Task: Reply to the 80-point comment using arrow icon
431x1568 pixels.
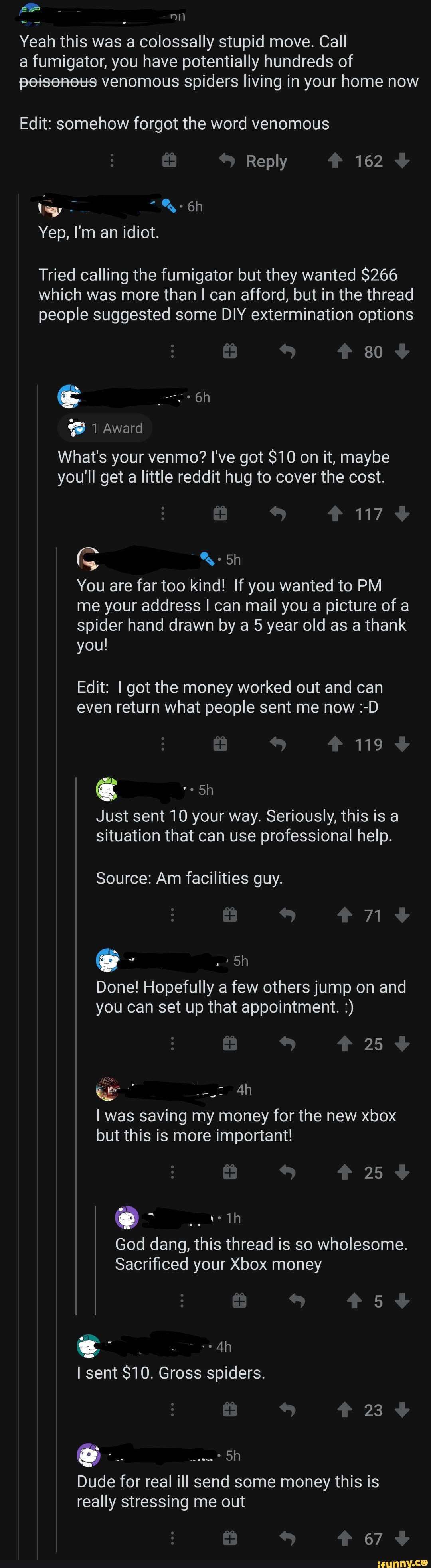Action: 287,351
